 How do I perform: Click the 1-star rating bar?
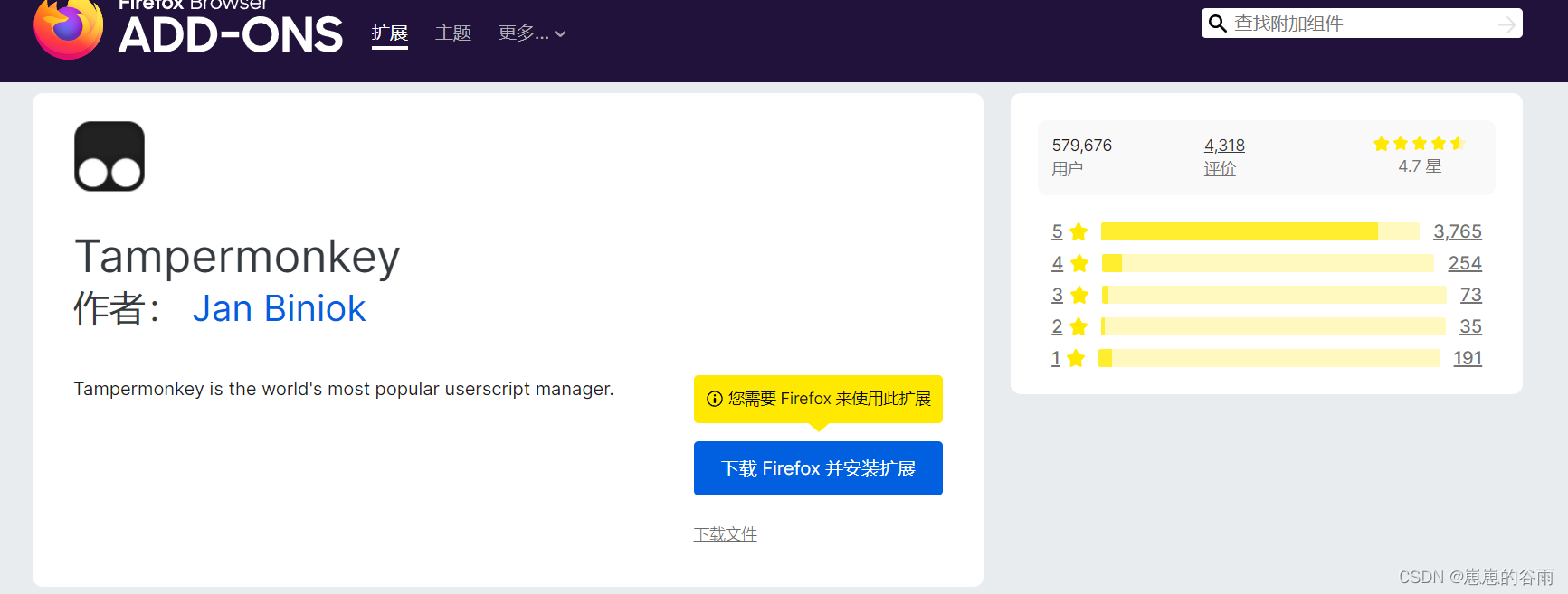1269,358
